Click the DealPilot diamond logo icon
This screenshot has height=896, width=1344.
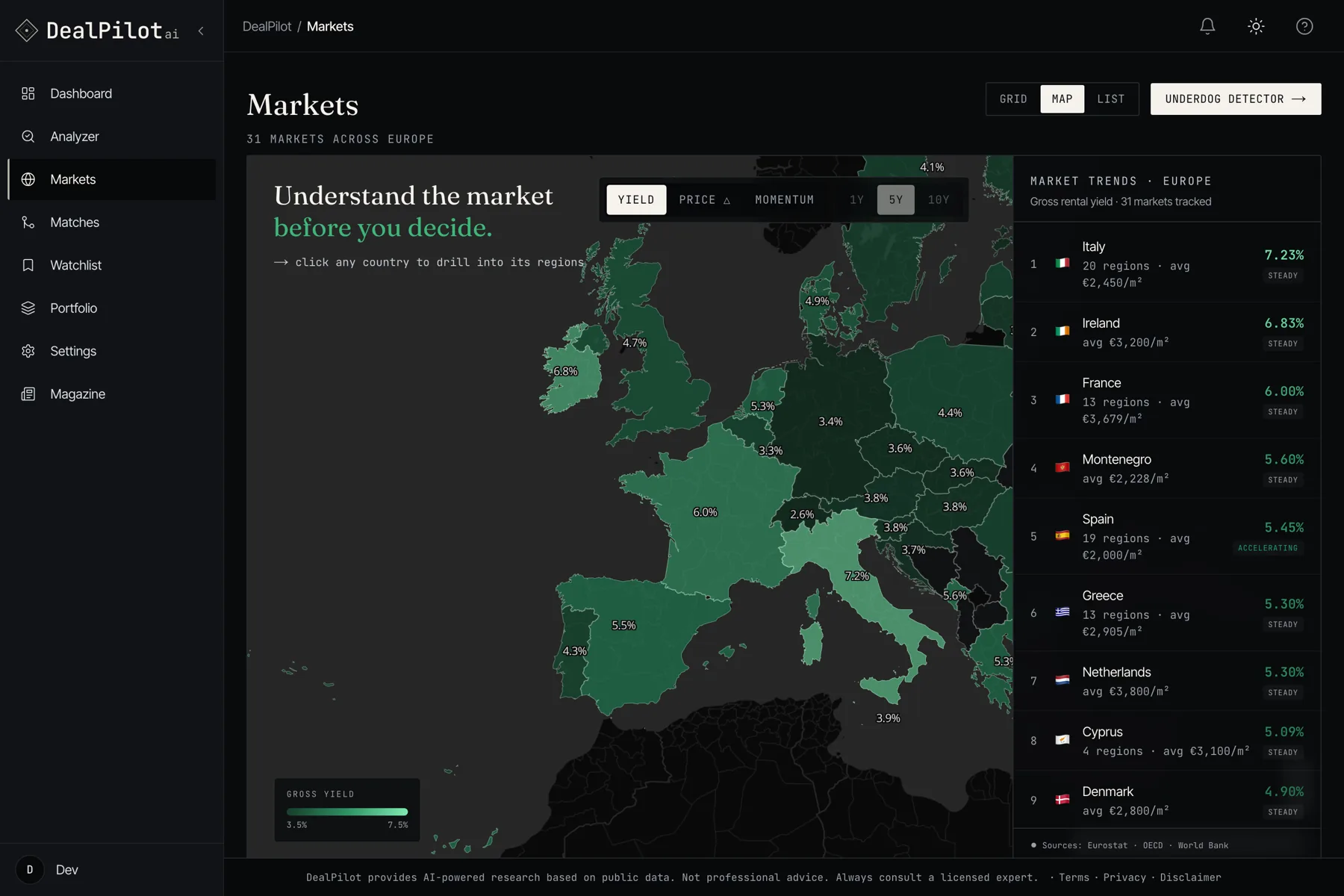coord(26,31)
